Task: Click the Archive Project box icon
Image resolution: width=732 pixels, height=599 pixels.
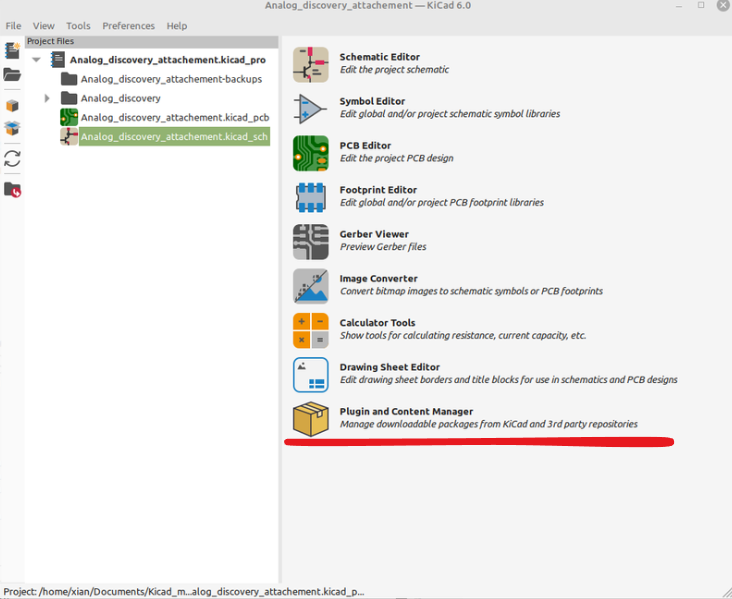Action: coord(12,106)
